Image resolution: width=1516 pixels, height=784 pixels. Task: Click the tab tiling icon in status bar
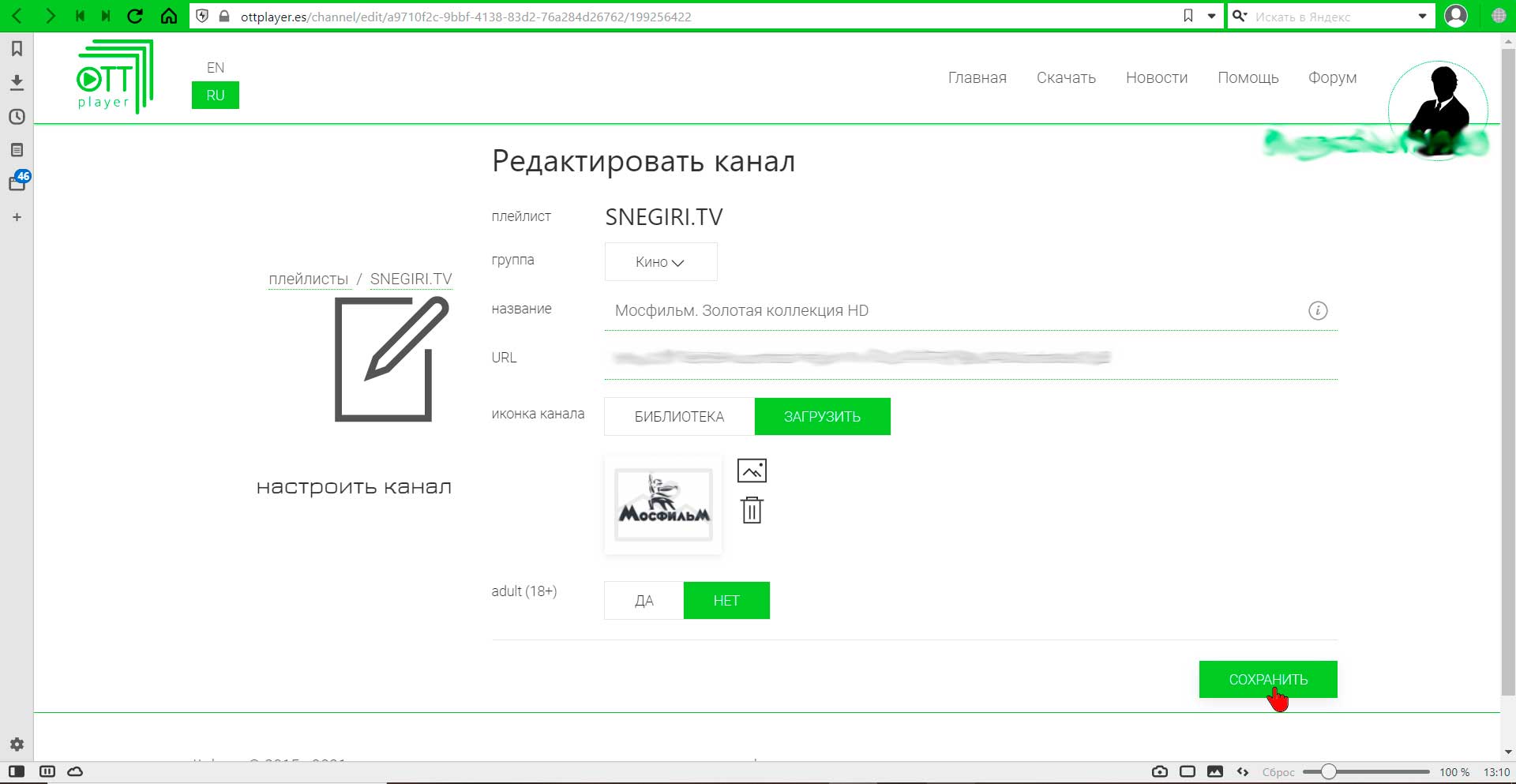tap(47, 771)
